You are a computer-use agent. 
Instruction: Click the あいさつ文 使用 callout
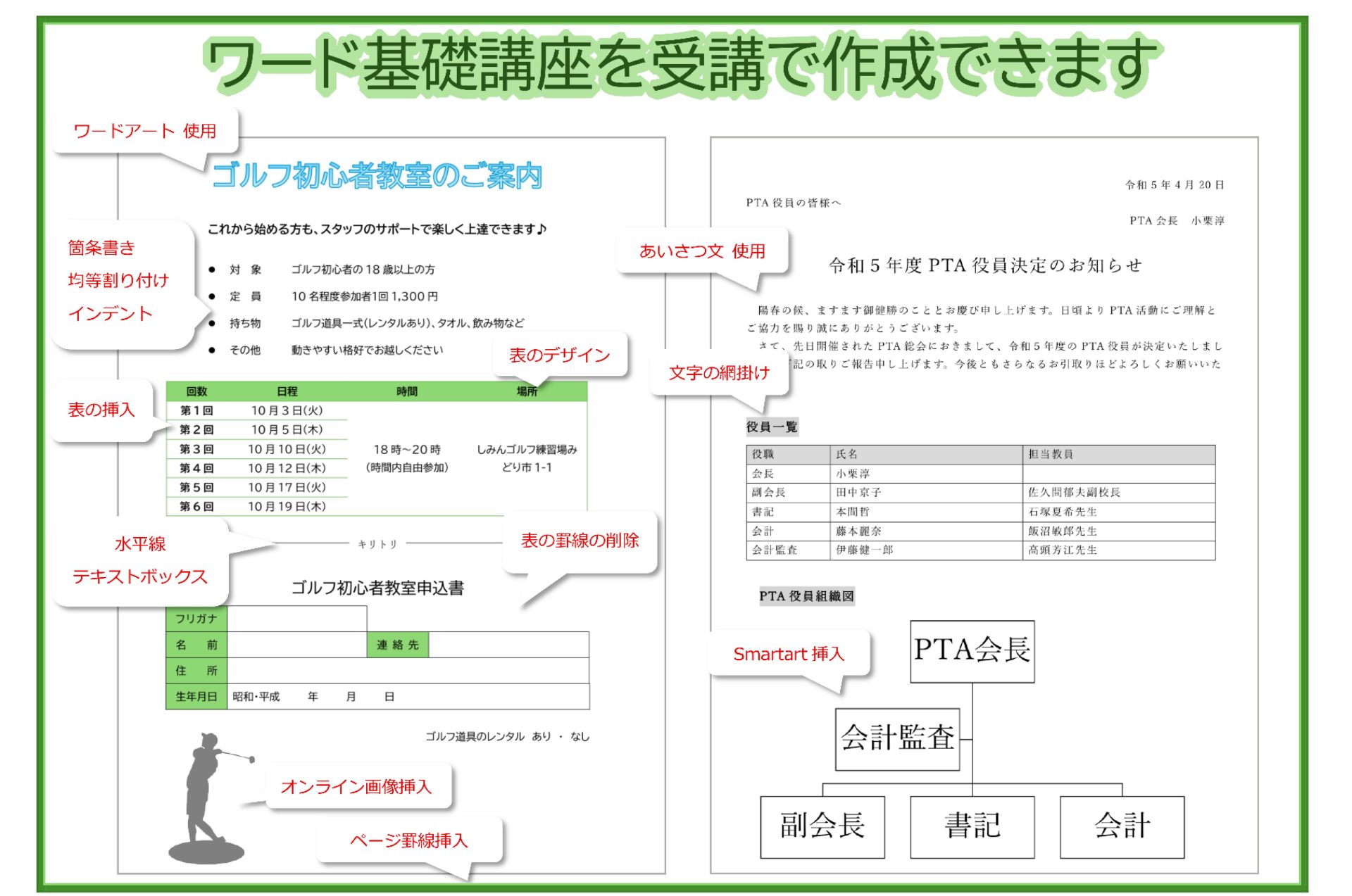tap(702, 251)
